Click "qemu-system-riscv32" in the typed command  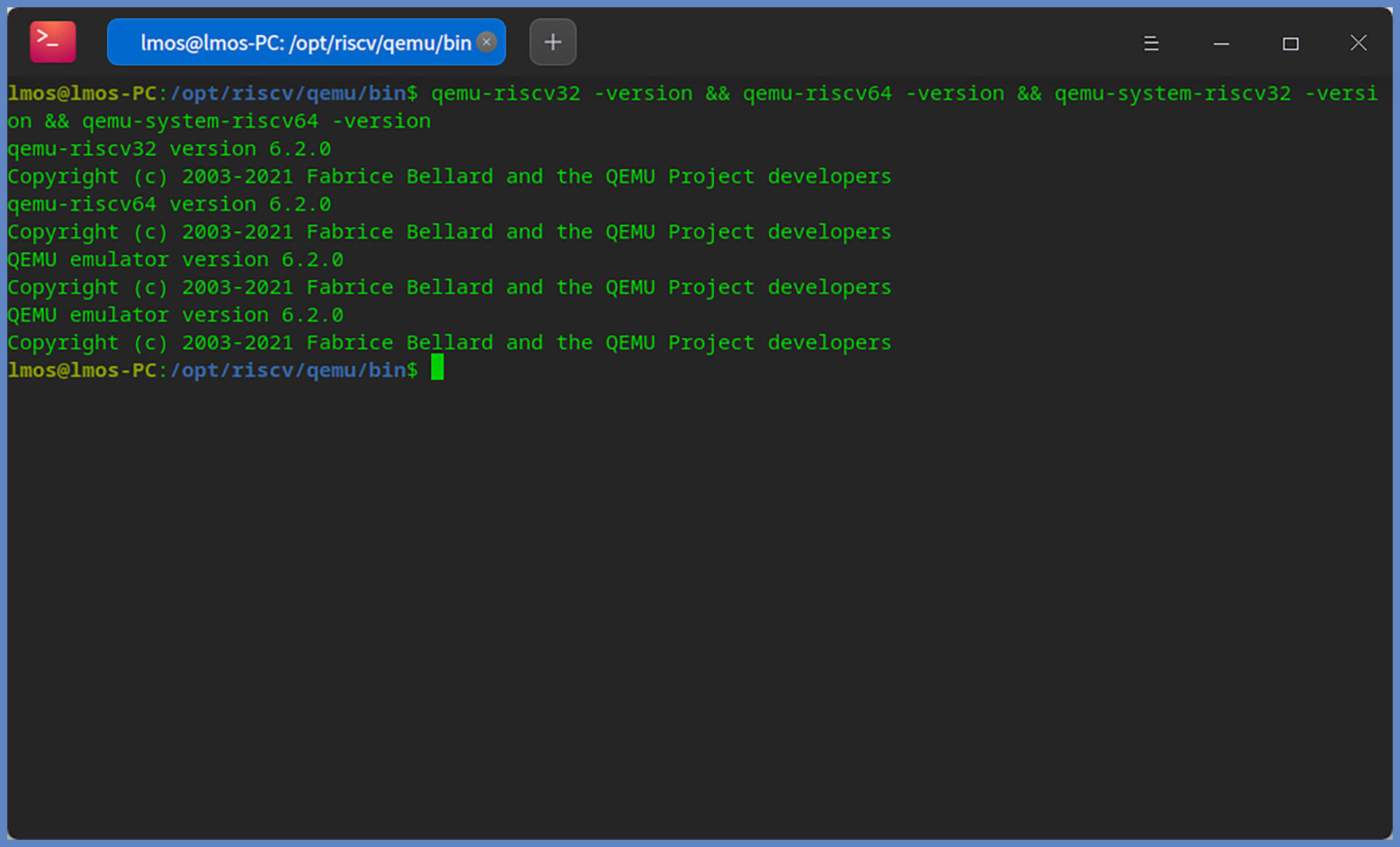pos(1172,94)
